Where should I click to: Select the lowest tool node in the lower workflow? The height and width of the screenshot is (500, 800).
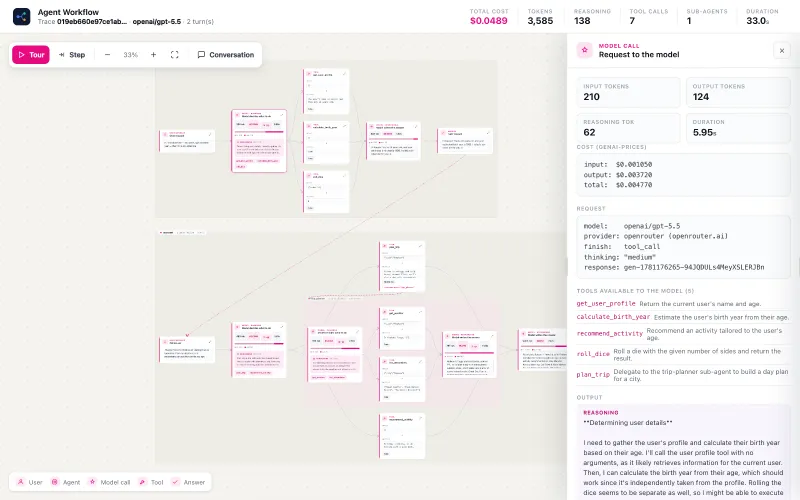point(402,436)
